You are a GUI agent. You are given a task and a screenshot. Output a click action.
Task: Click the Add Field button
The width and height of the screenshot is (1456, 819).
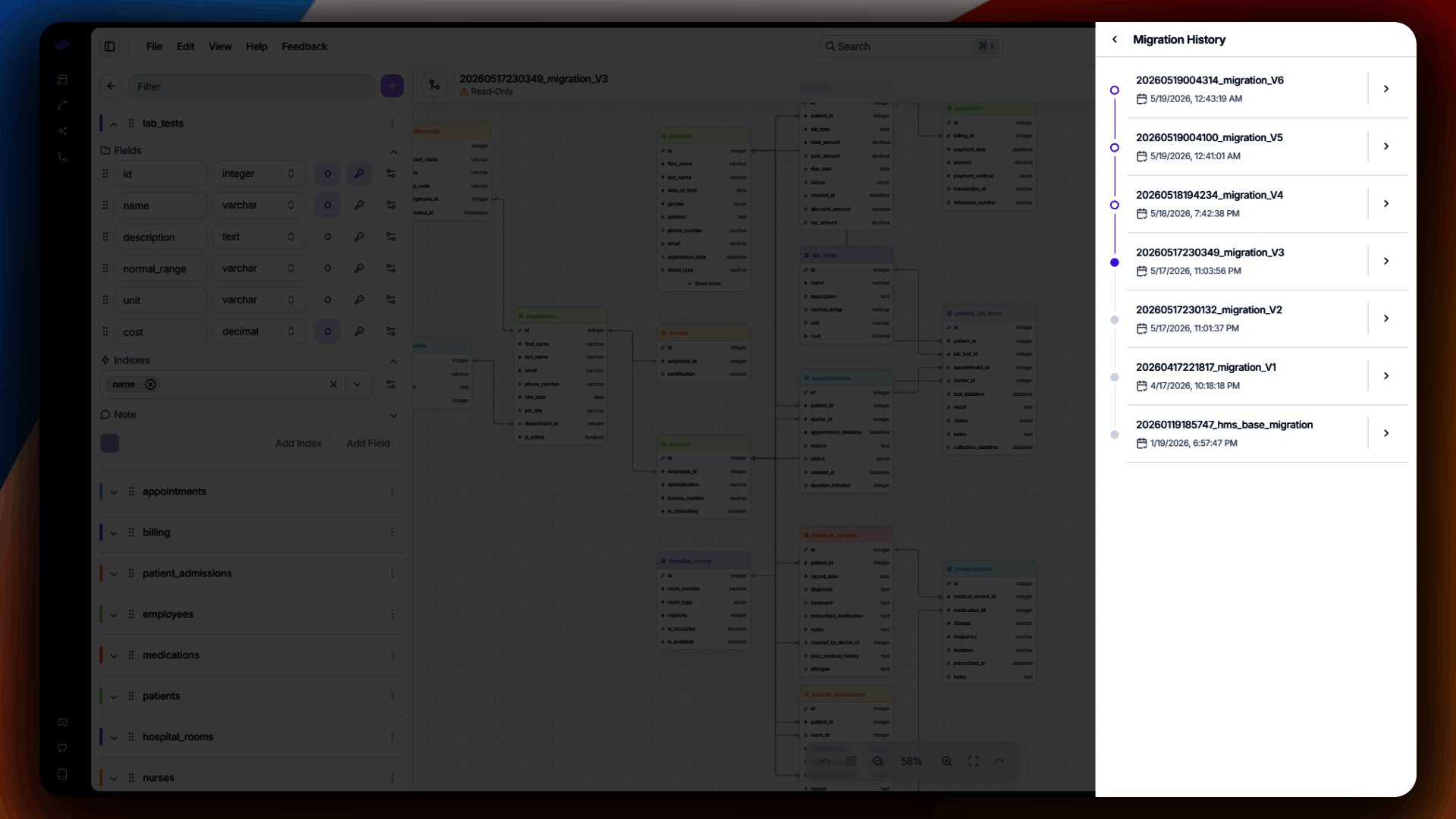368,443
